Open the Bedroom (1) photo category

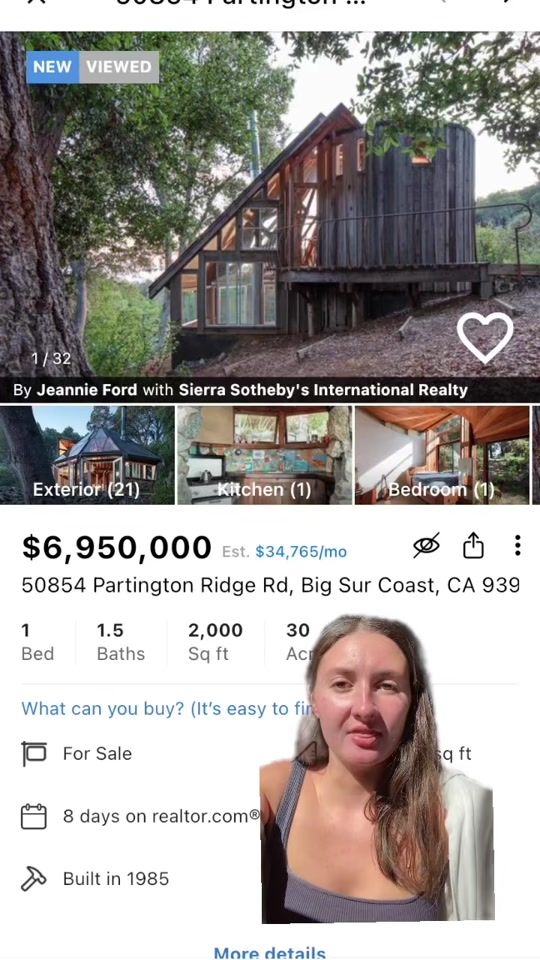pyautogui.click(x=443, y=455)
